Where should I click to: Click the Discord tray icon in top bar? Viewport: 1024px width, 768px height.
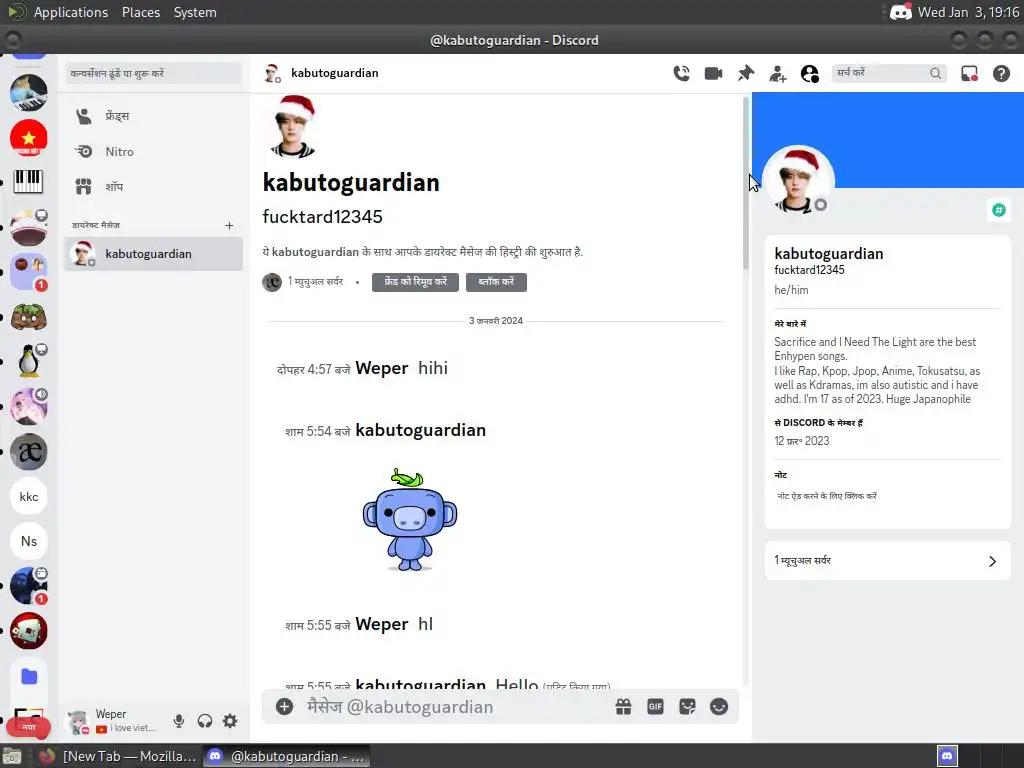[x=901, y=12]
